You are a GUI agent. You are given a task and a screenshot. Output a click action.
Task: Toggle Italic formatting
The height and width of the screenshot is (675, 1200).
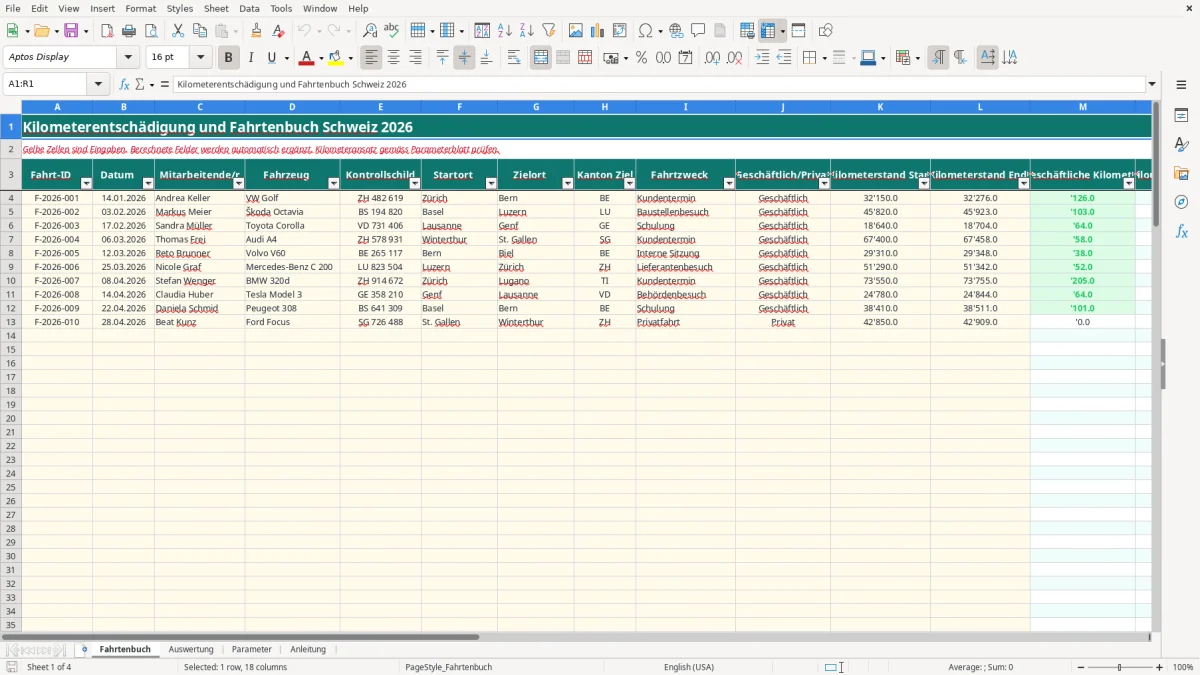pos(251,58)
